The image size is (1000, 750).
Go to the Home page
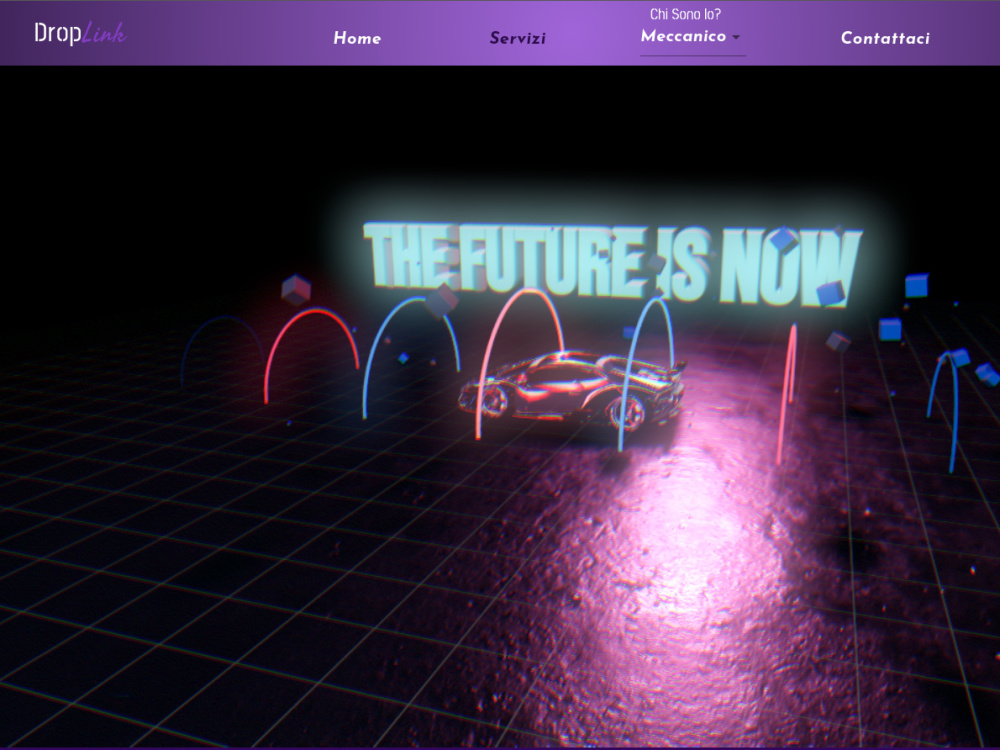(x=357, y=38)
